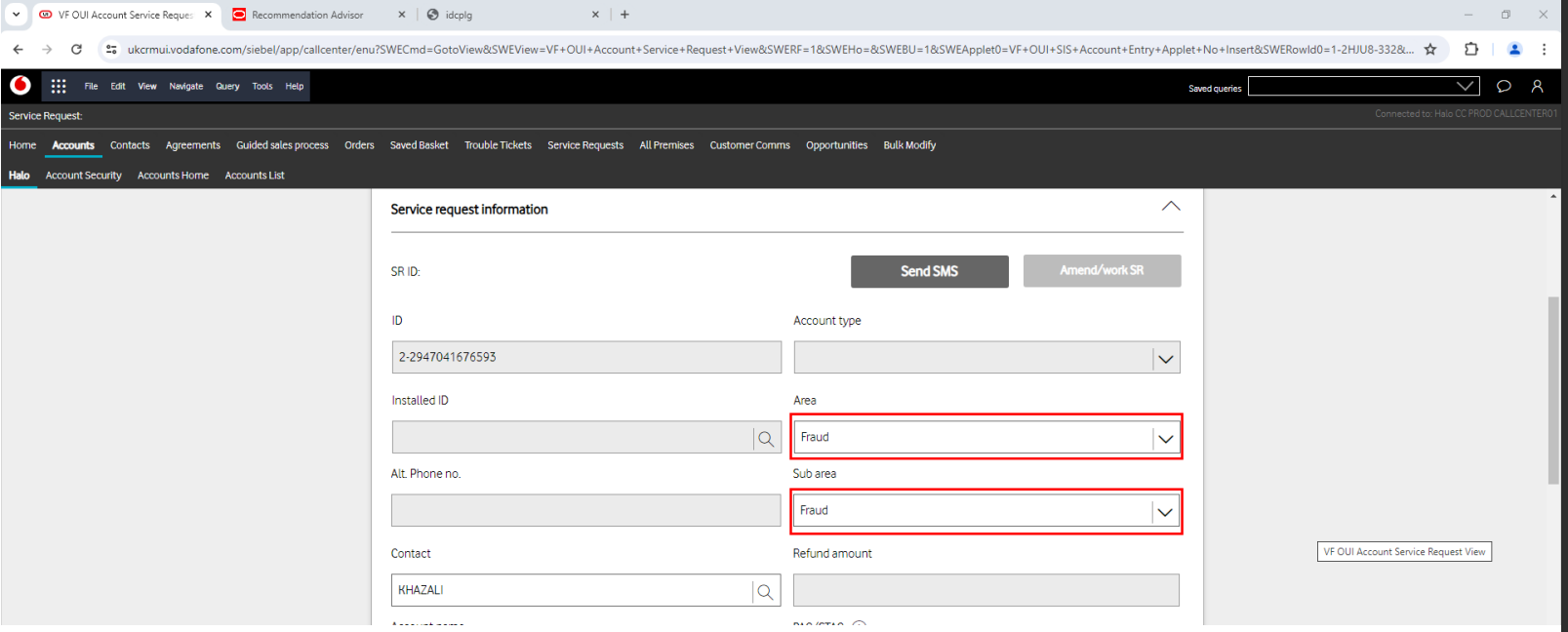
Task: Go back with browser back arrow
Action: pos(18,49)
